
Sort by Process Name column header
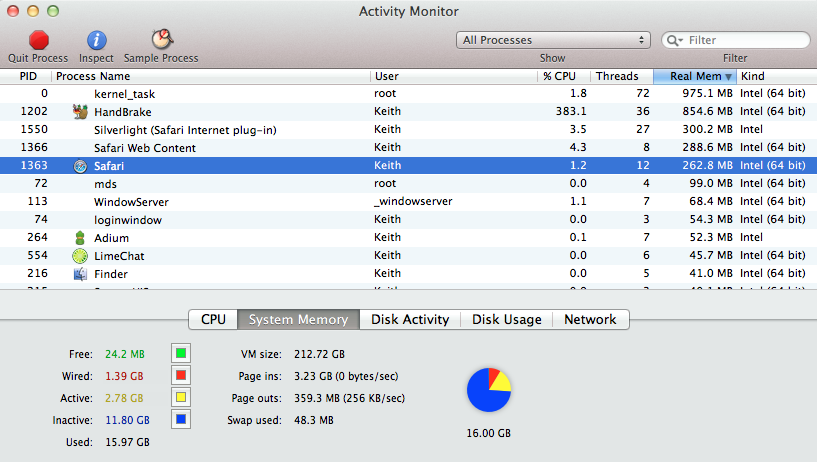tap(211, 76)
